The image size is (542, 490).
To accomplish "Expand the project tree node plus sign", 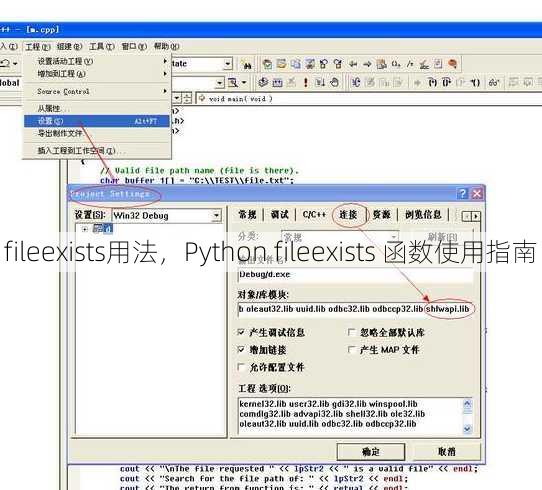I will (x=85, y=229).
